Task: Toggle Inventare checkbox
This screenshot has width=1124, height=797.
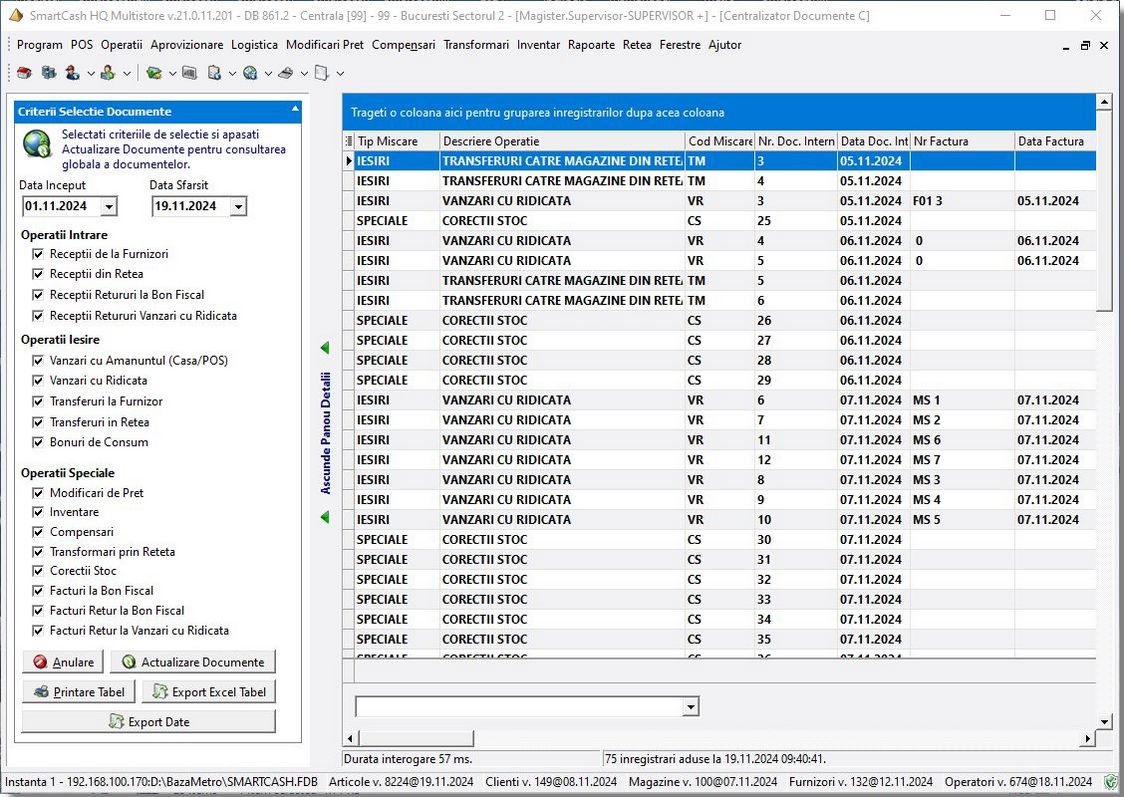Action: 38,512
